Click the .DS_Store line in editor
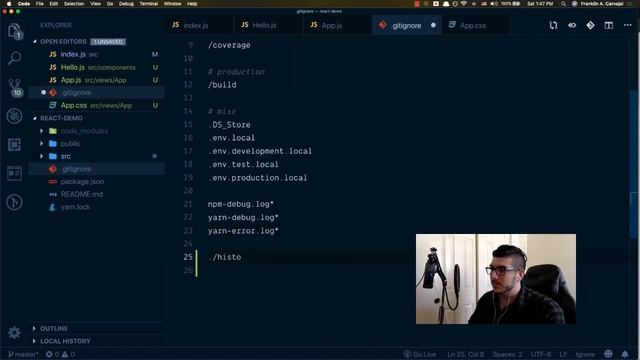The width and height of the screenshot is (640, 360). click(x=229, y=125)
